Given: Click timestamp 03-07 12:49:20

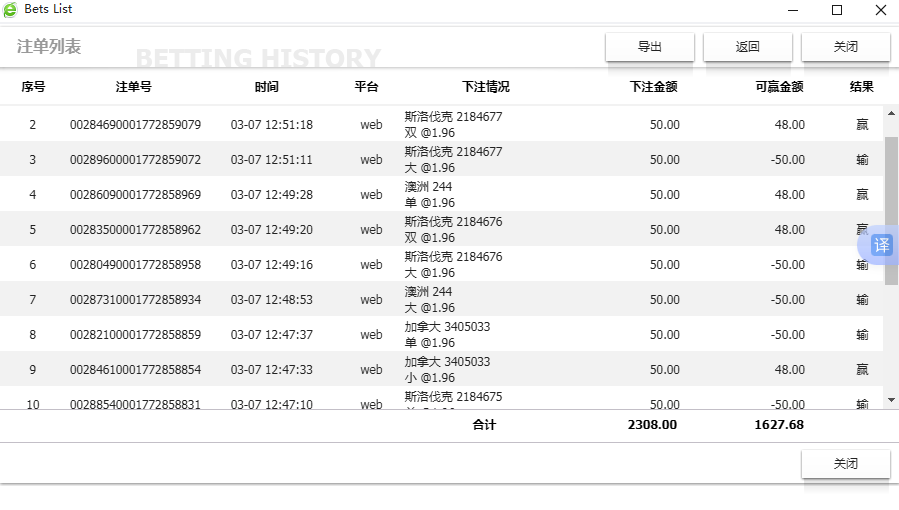Looking at the screenshot, I should coord(272,229).
